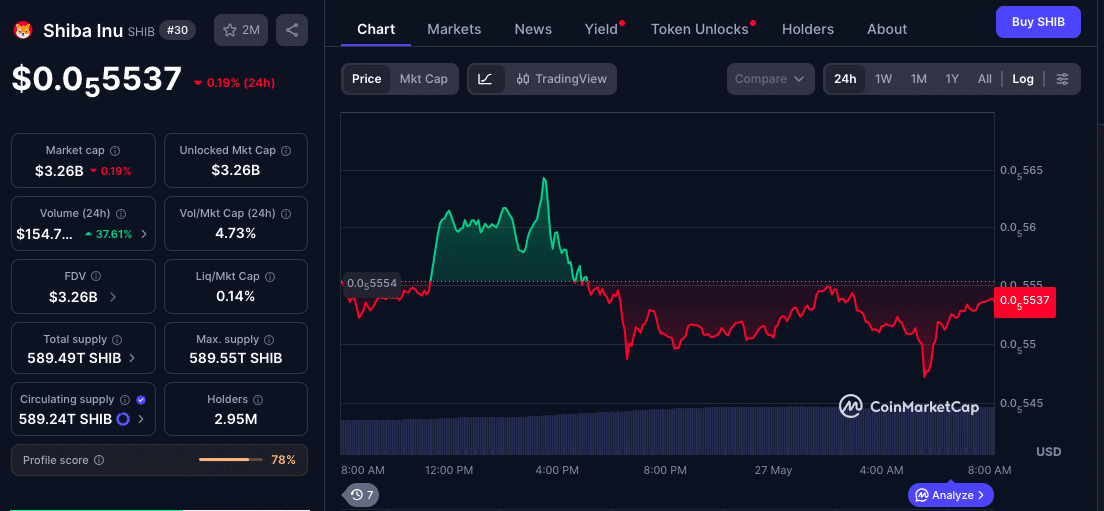Click Volume (24h) info icon
The height and width of the screenshot is (511, 1104).
pos(121,214)
